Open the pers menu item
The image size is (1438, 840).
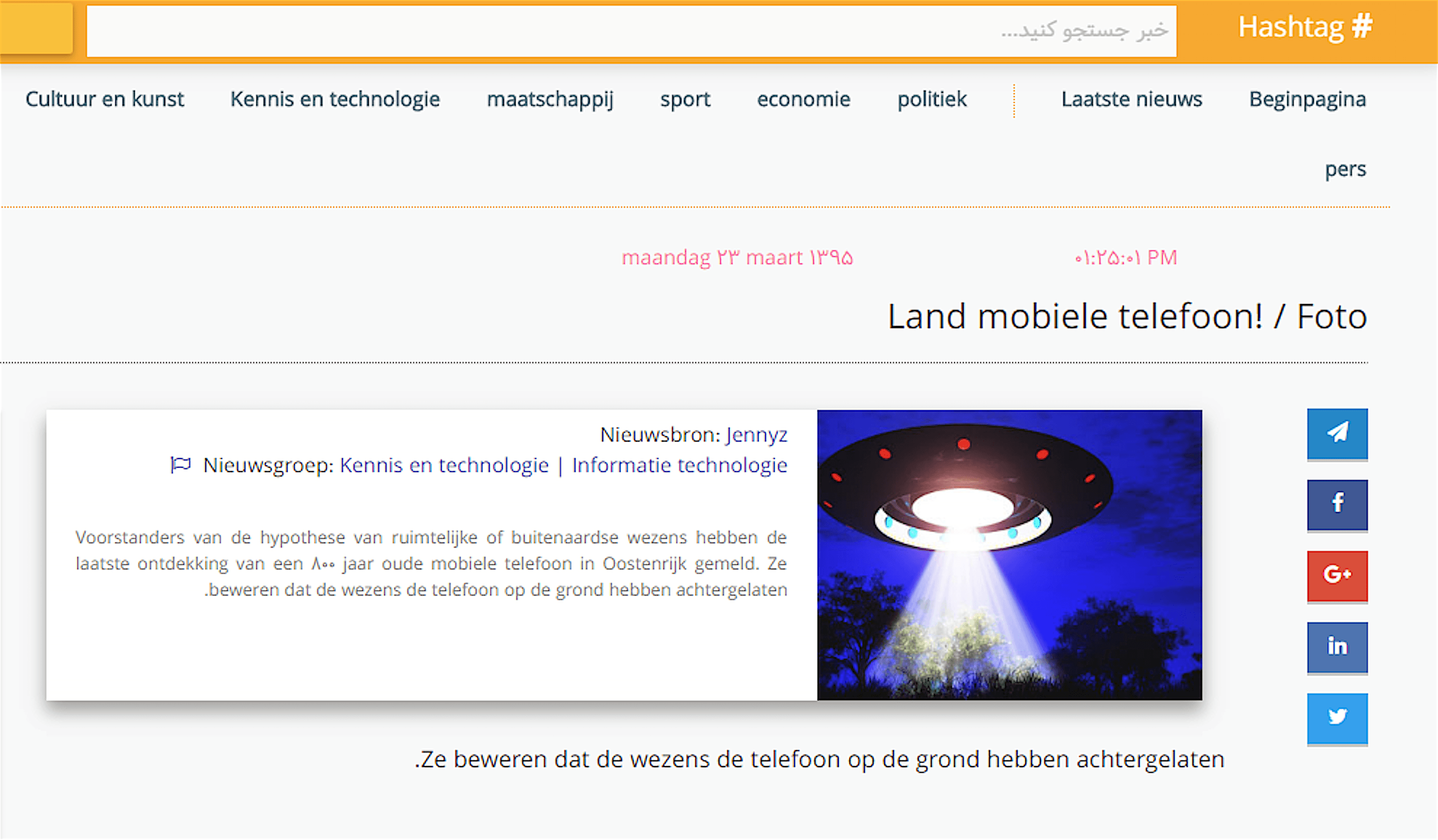click(1344, 170)
